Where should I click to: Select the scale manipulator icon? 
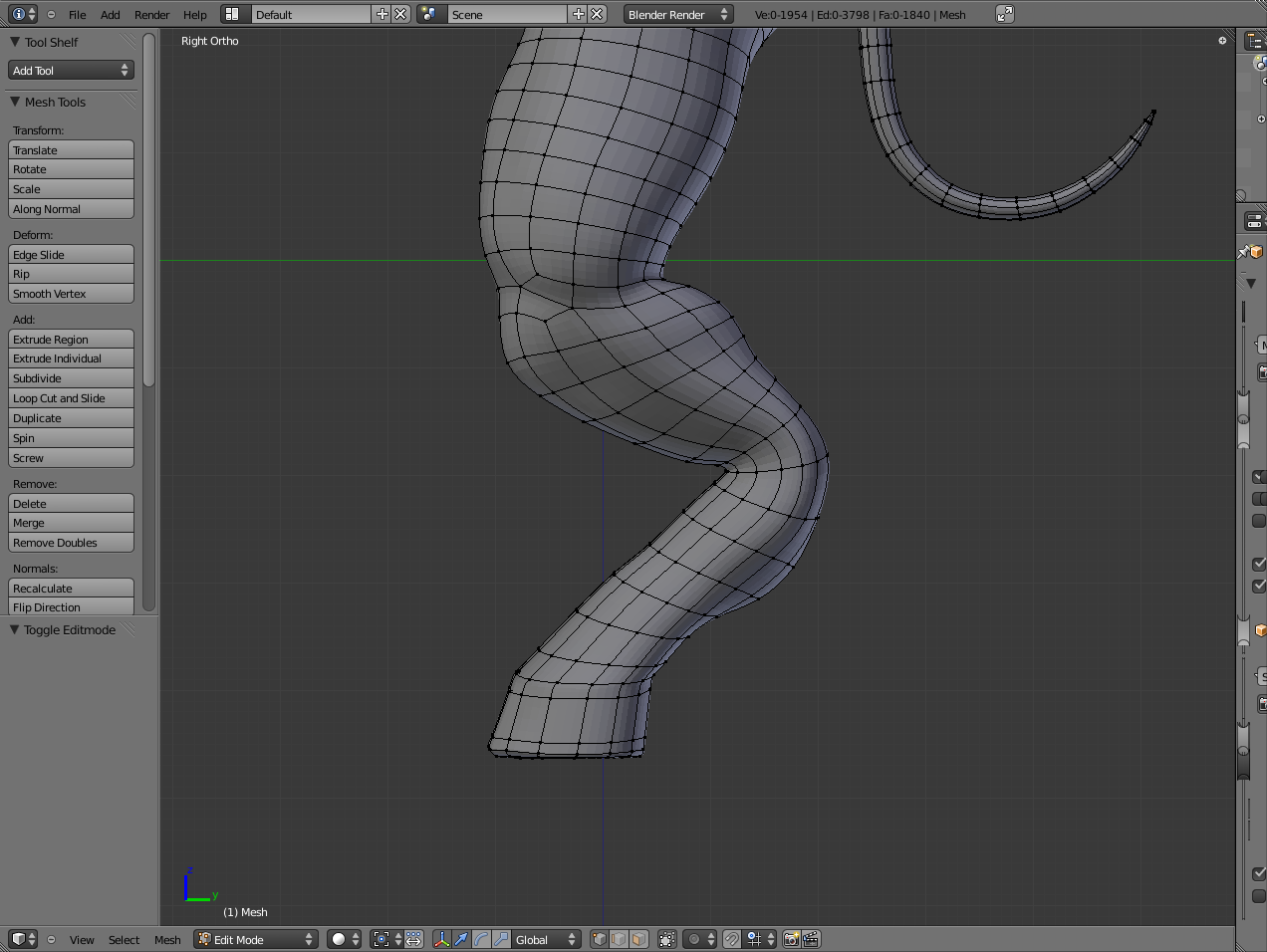(x=501, y=939)
